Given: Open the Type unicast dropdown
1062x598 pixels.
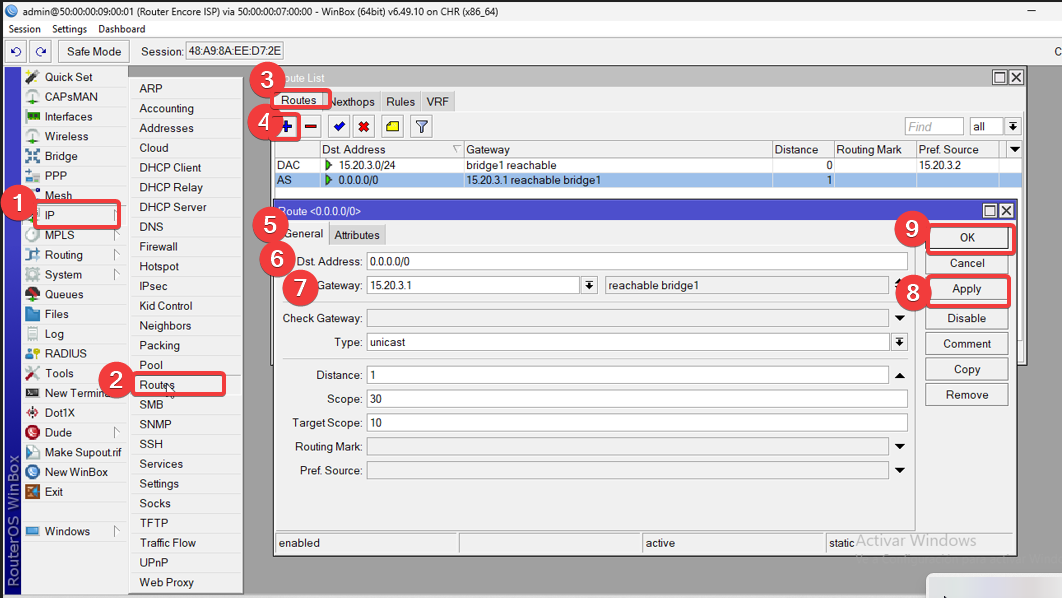Looking at the screenshot, I should pyautogui.click(x=899, y=342).
